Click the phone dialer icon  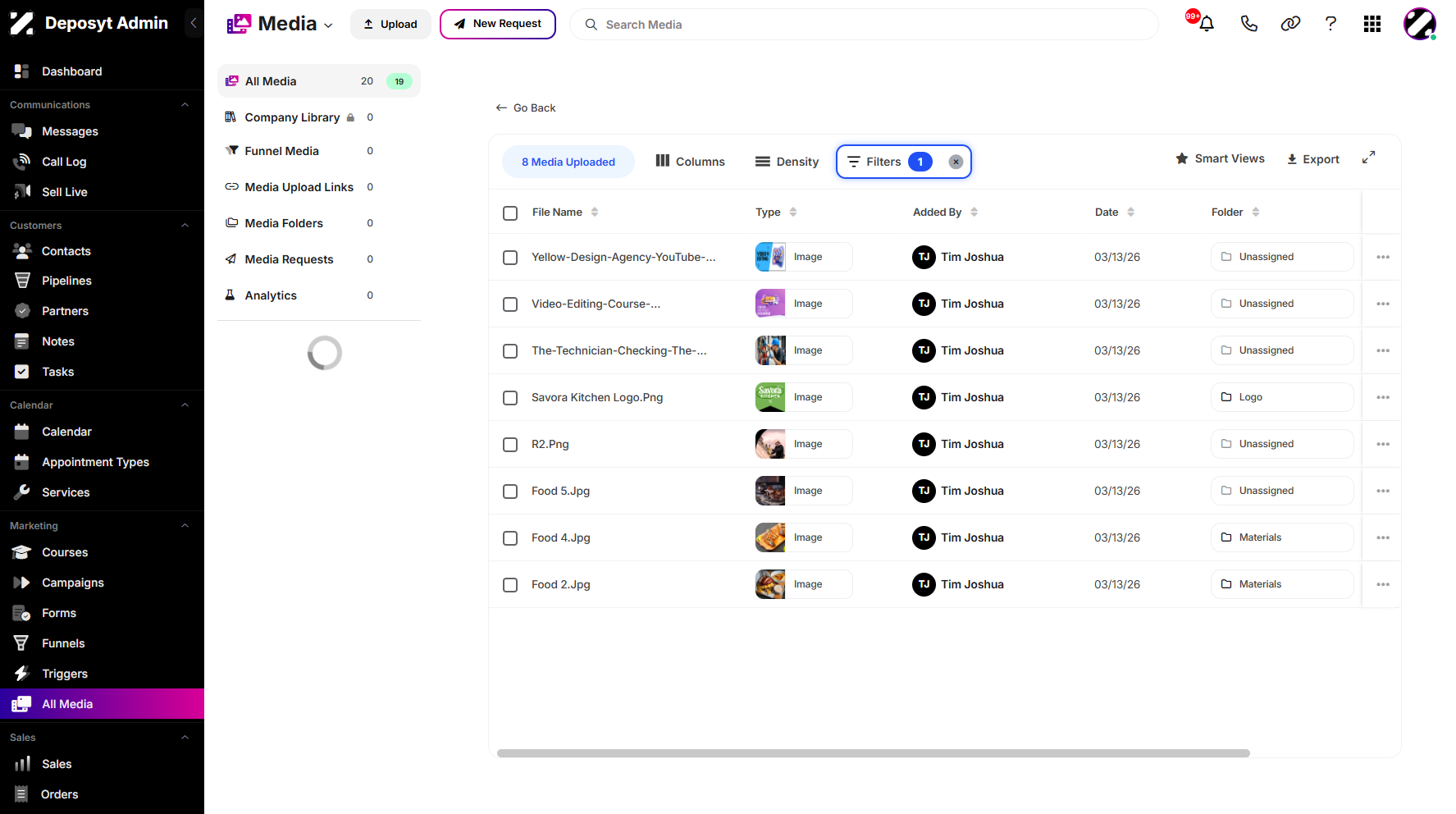pyautogui.click(x=1248, y=24)
